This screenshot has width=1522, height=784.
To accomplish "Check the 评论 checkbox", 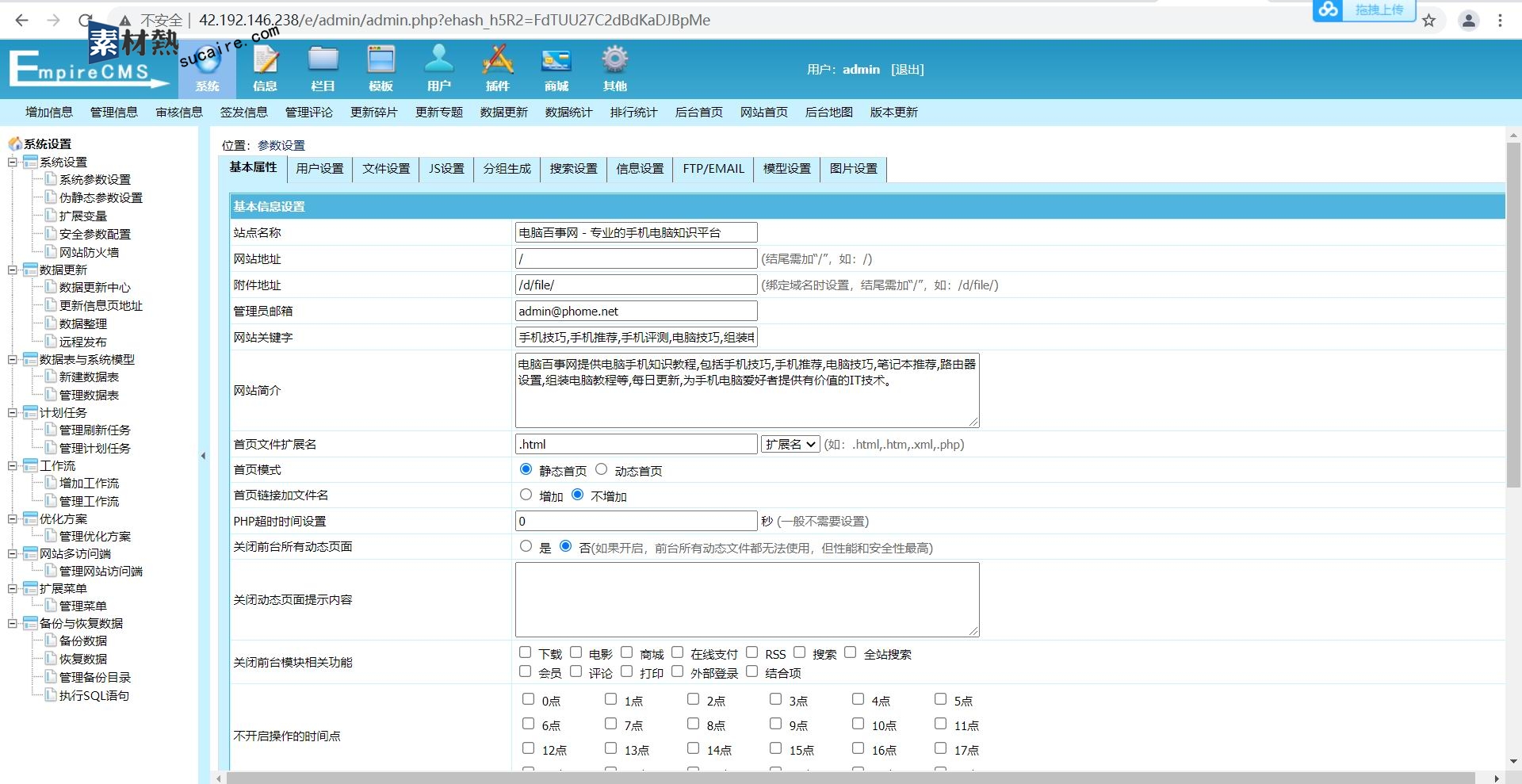I will click(576, 671).
